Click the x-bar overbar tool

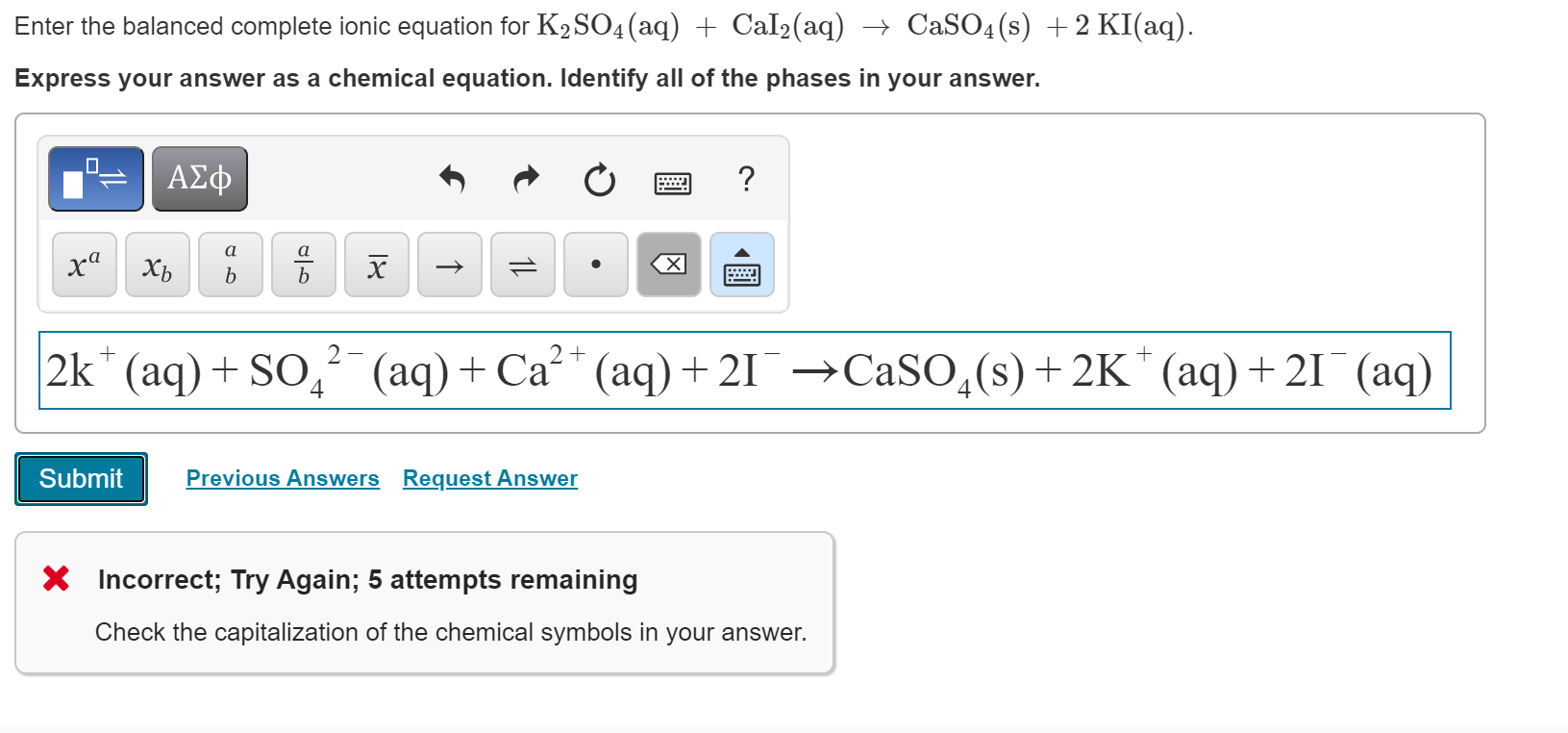tap(376, 264)
